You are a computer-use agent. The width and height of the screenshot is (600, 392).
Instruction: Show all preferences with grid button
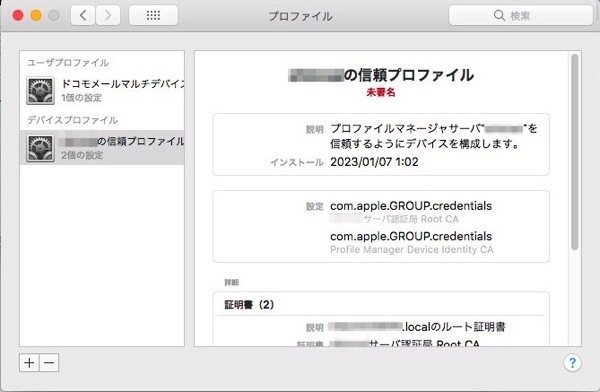(153, 15)
